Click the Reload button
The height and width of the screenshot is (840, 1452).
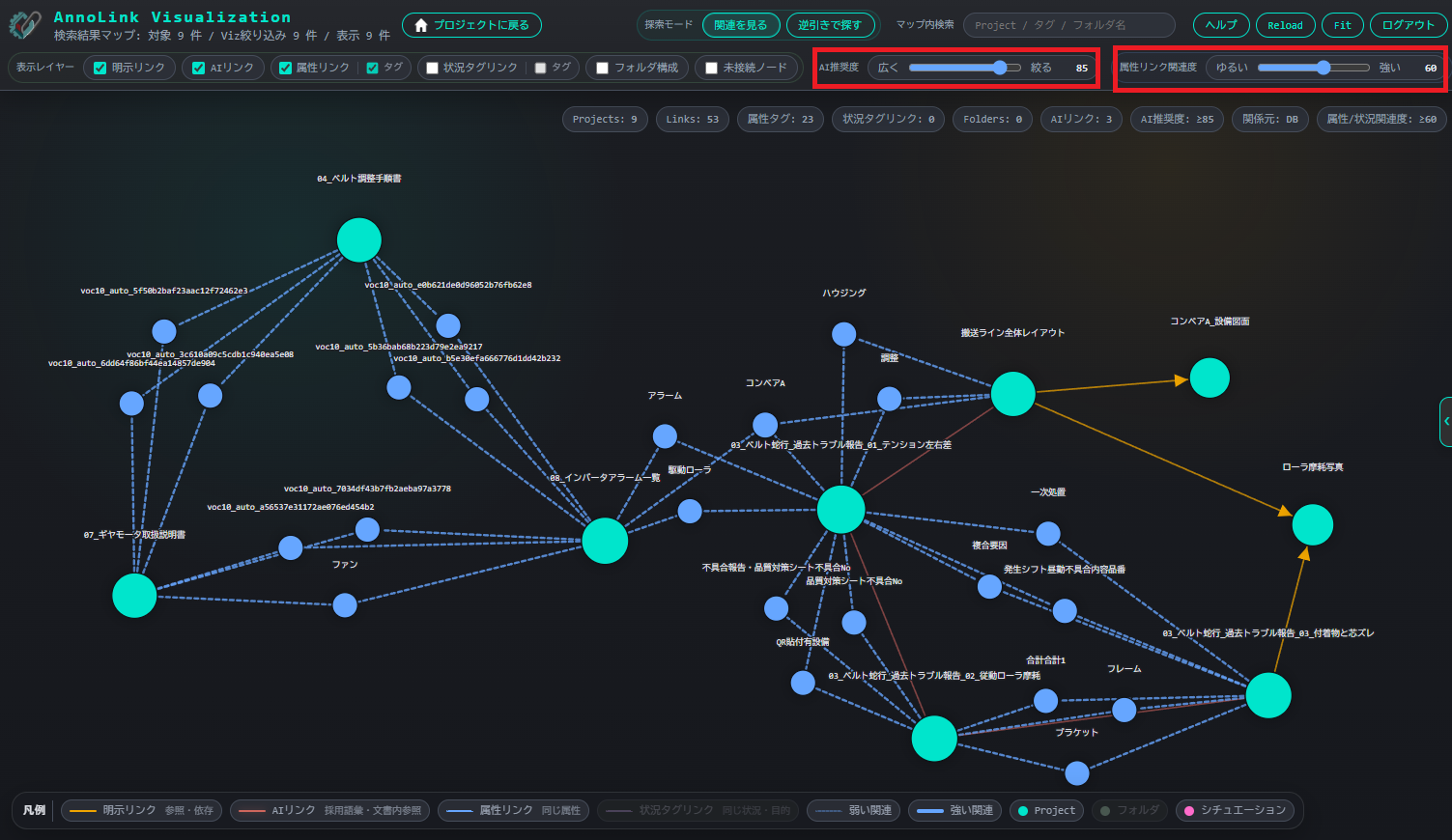point(1285,25)
